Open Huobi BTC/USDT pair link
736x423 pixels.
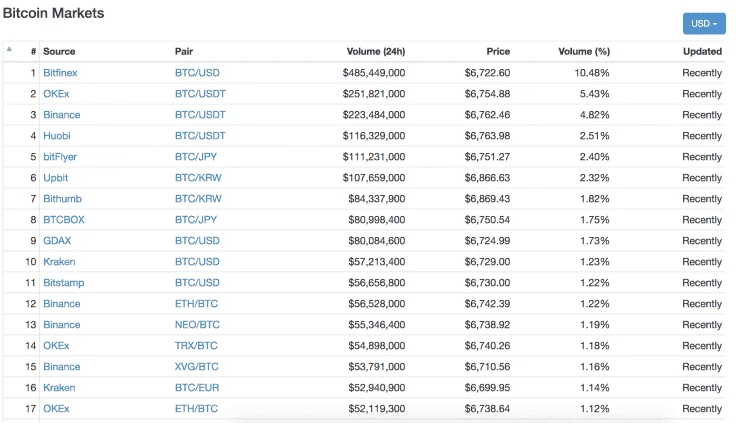click(200, 136)
